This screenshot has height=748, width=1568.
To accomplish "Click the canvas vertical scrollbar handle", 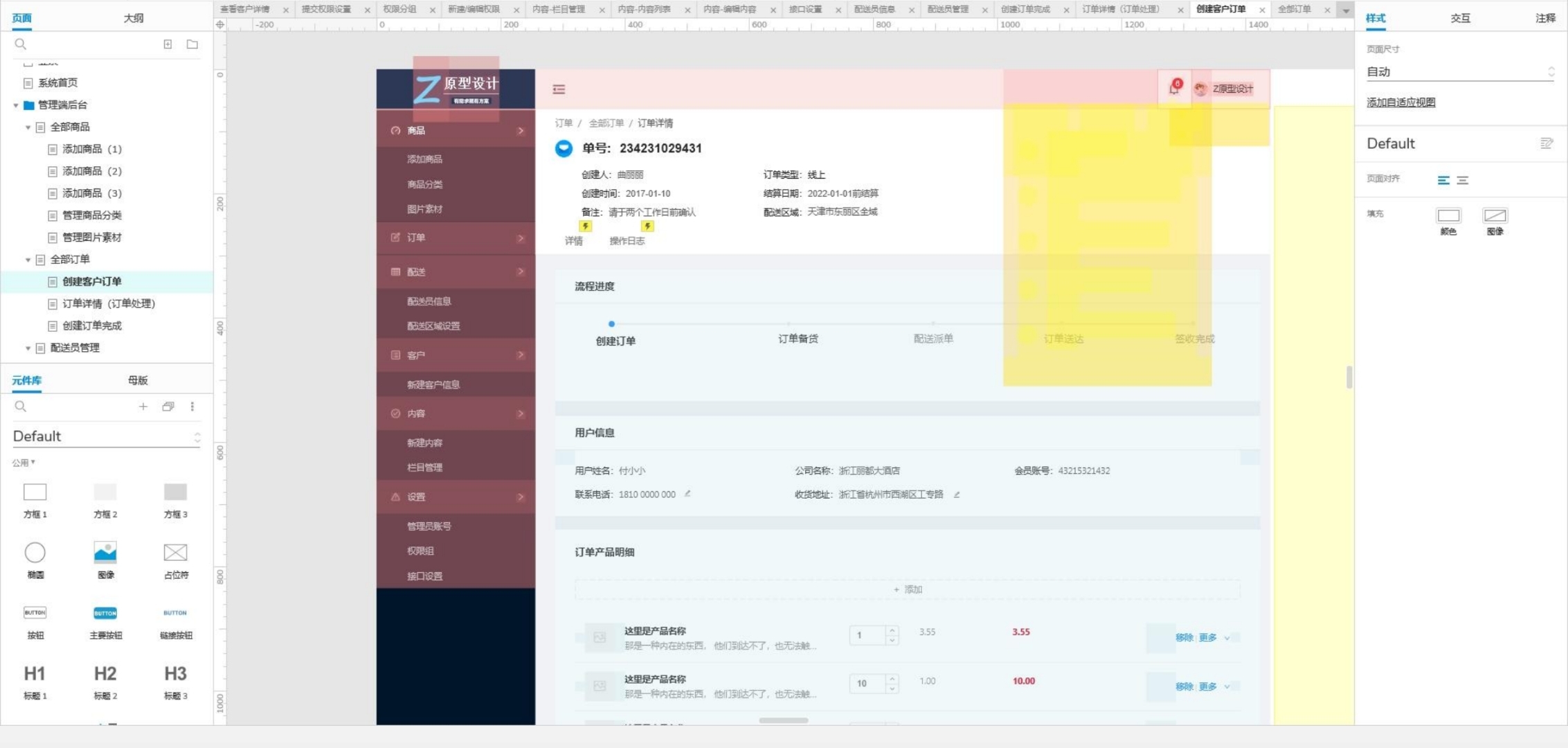I will 1349,377.
